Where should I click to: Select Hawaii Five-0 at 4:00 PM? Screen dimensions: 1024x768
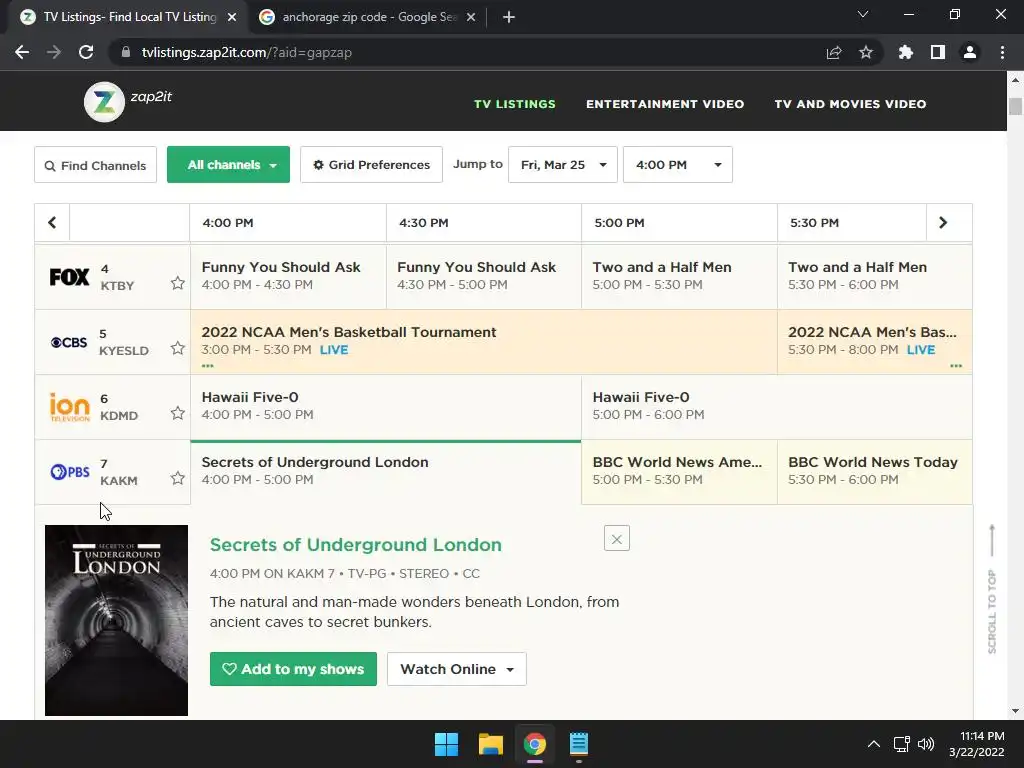[386, 406]
